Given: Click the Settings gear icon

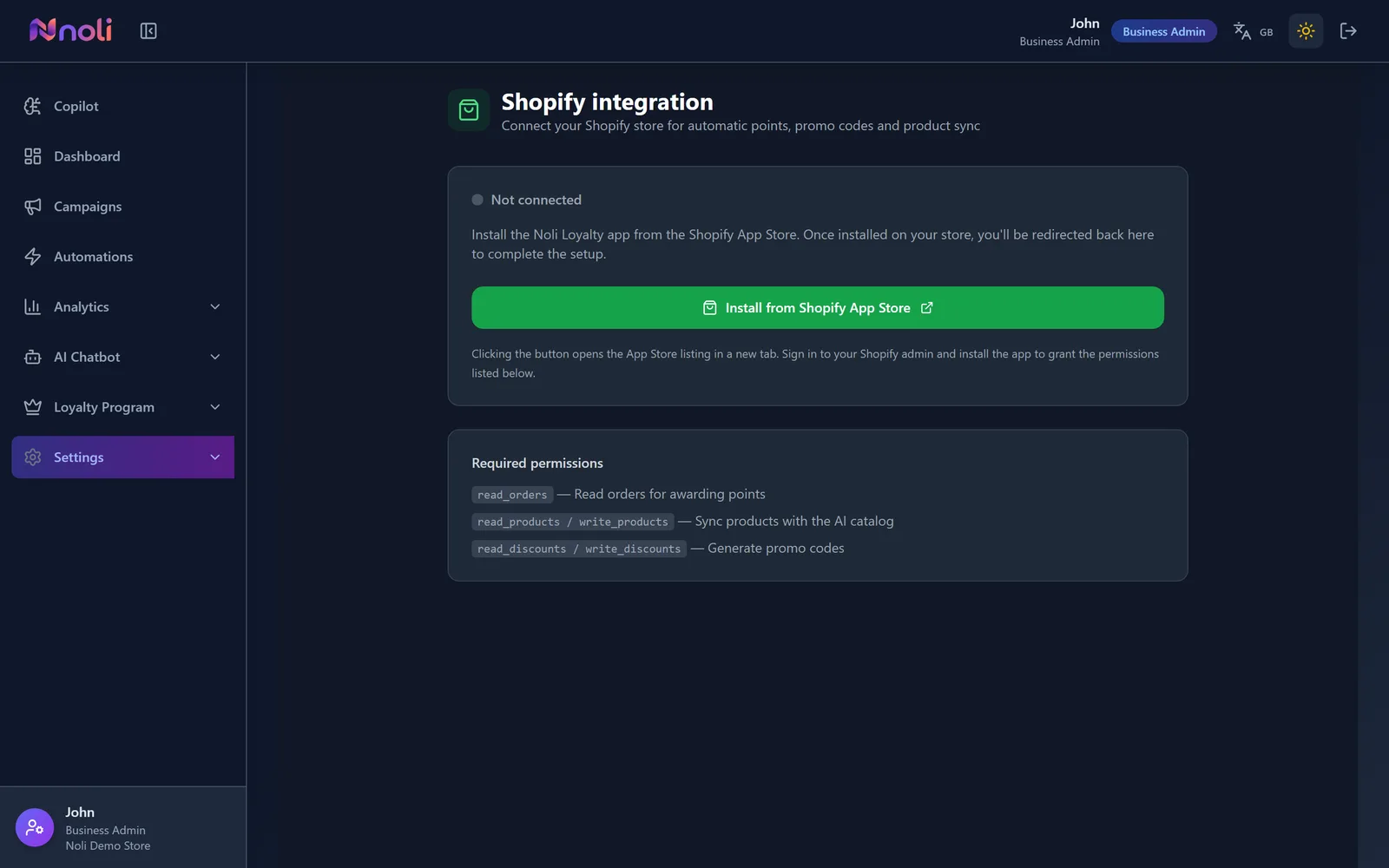Looking at the screenshot, I should pos(33,457).
